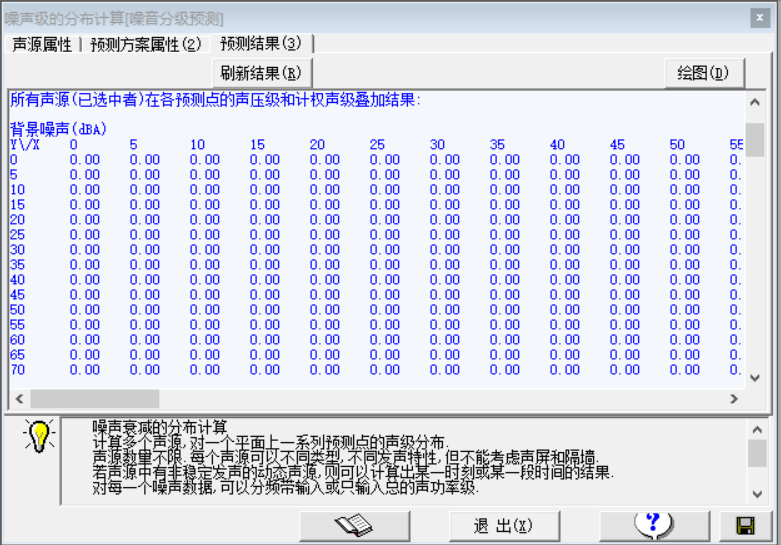Save results with the floppy disk icon
Image resolution: width=781 pixels, height=545 pixels.
745,526
